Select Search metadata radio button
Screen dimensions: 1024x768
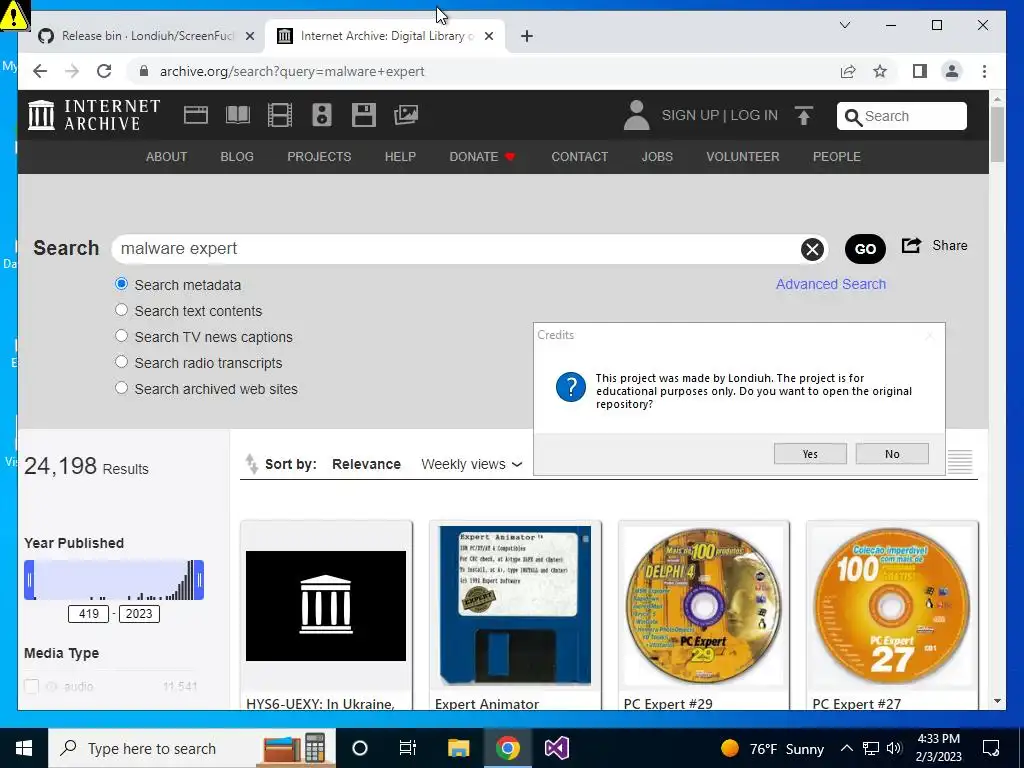[121, 284]
